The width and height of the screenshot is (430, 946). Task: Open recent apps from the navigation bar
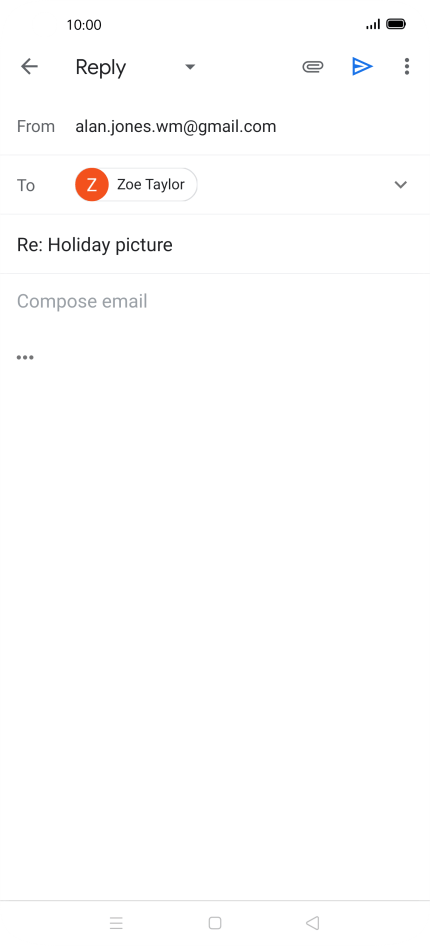pos(116,922)
